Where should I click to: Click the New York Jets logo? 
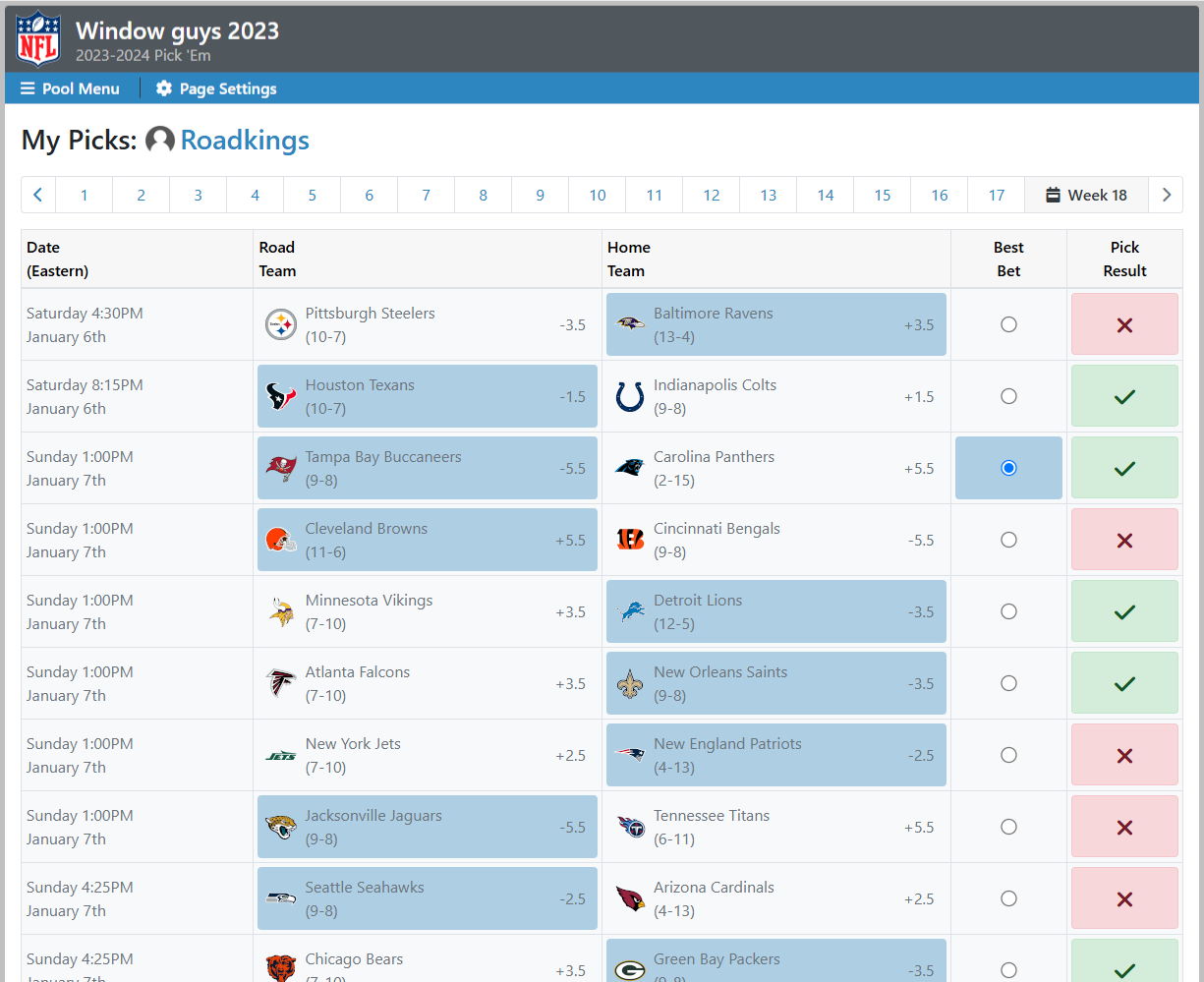click(281, 755)
